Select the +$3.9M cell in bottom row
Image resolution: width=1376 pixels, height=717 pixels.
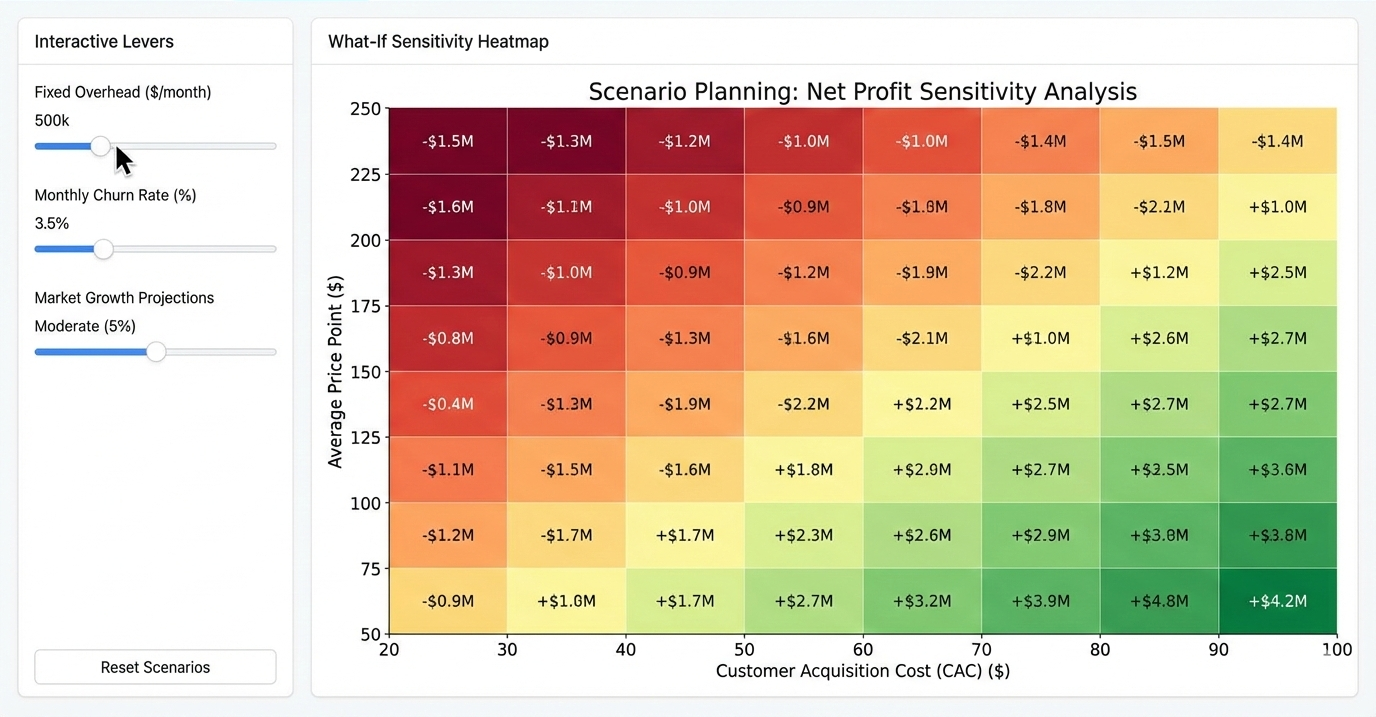[x=1040, y=601]
